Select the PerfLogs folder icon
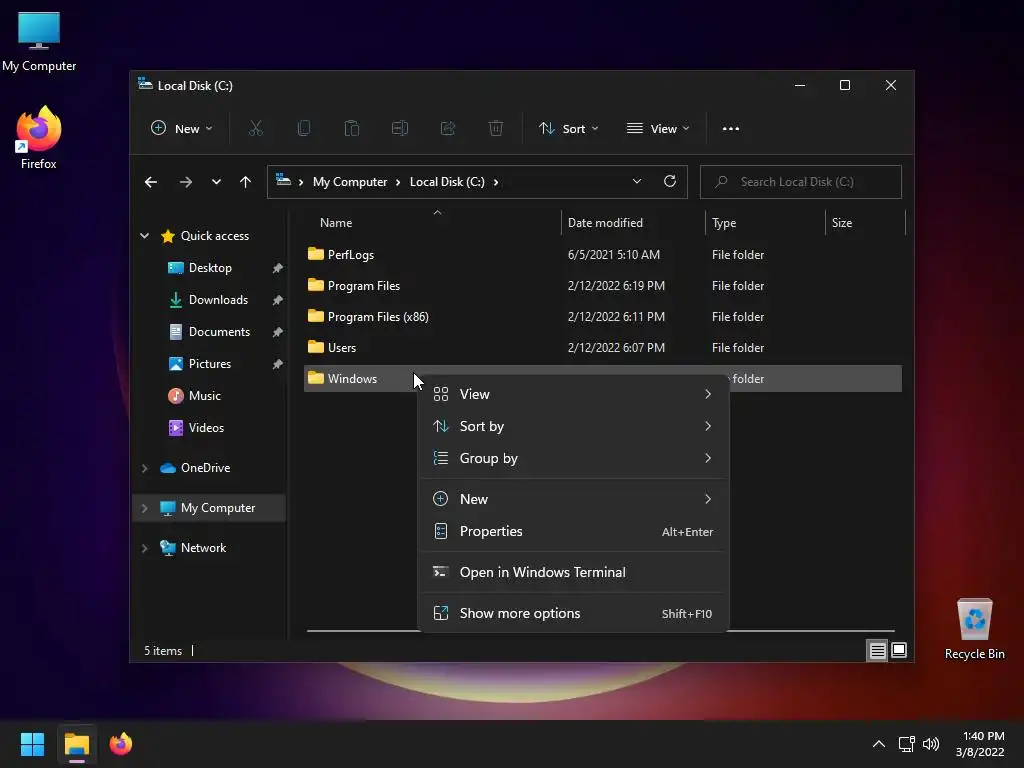 coord(316,254)
